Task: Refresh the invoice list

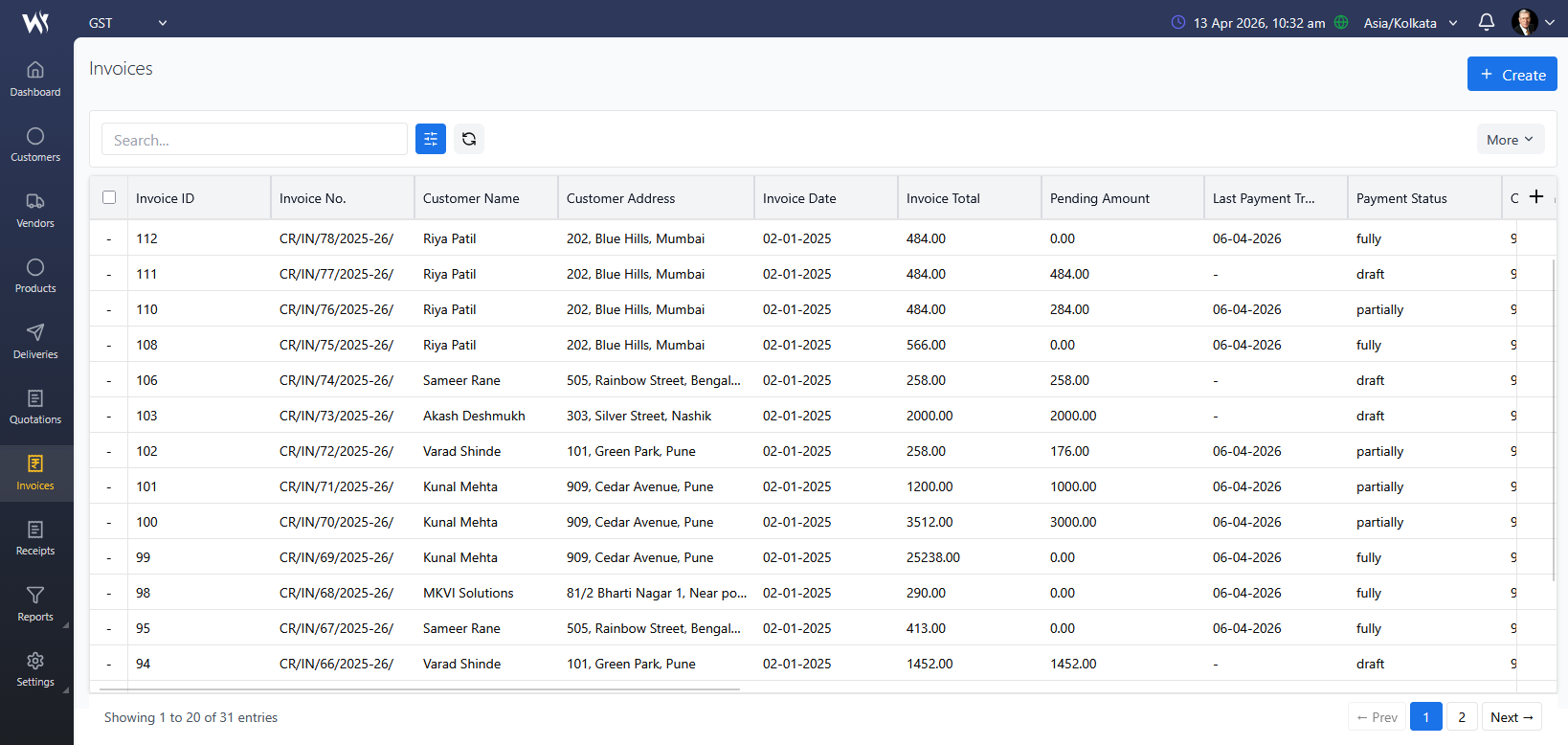Action: [x=469, y=139]
